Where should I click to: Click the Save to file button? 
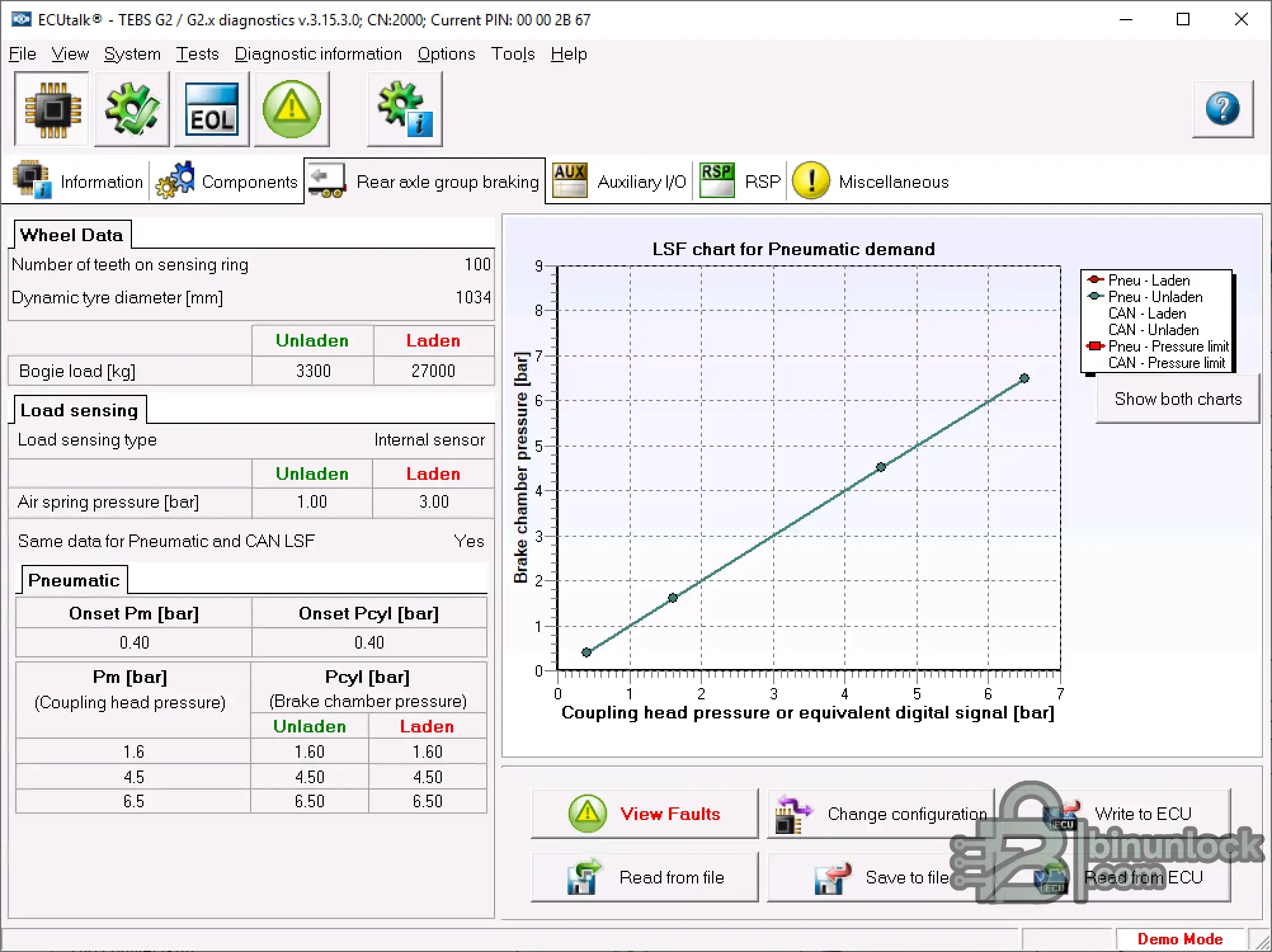(x=881, y=877)
